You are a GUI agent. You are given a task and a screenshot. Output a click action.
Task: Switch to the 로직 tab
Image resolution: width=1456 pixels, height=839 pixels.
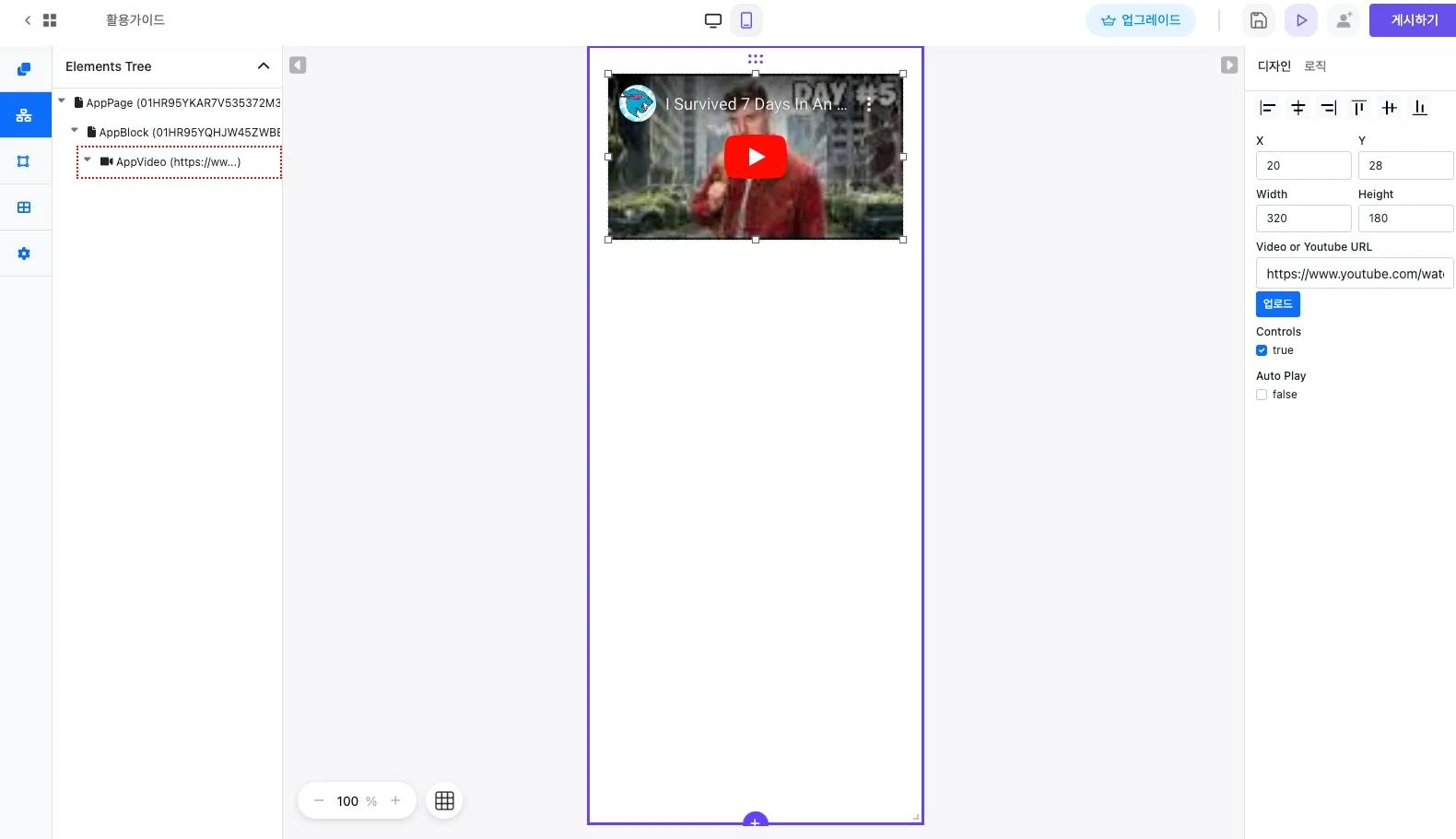click(x=1315, y=66)
